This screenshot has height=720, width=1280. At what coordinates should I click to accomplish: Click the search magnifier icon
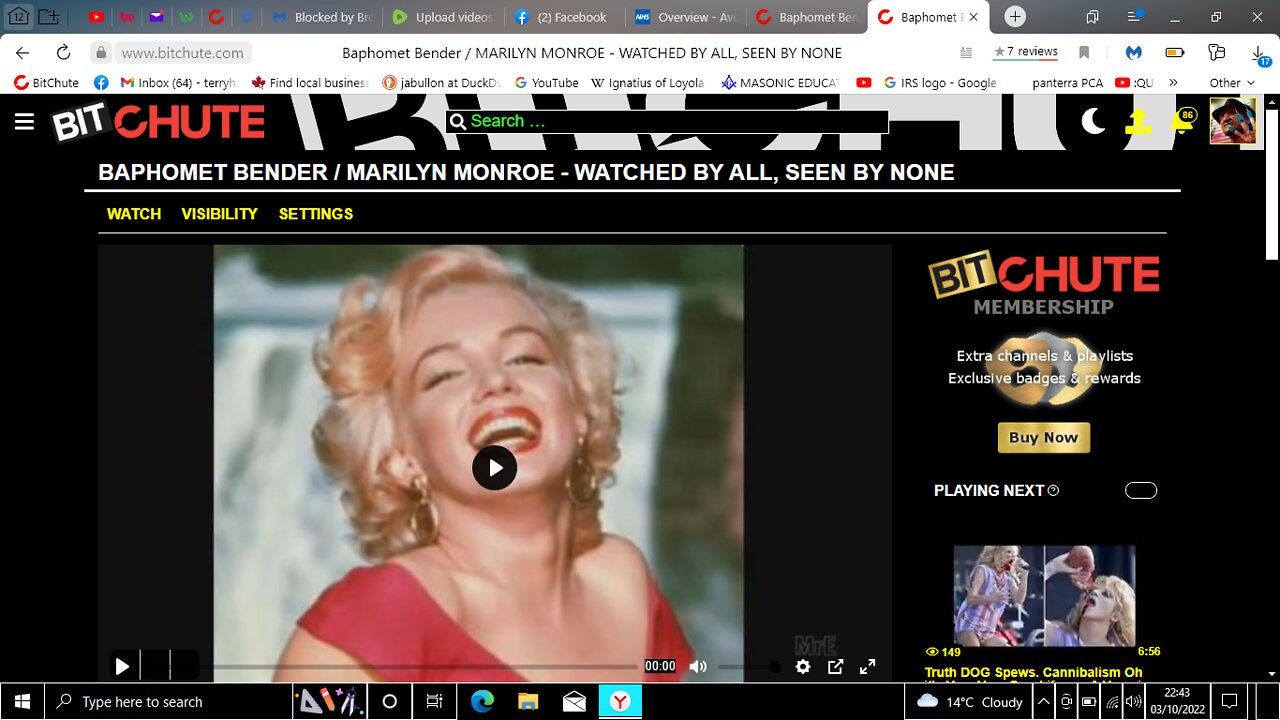458,121
